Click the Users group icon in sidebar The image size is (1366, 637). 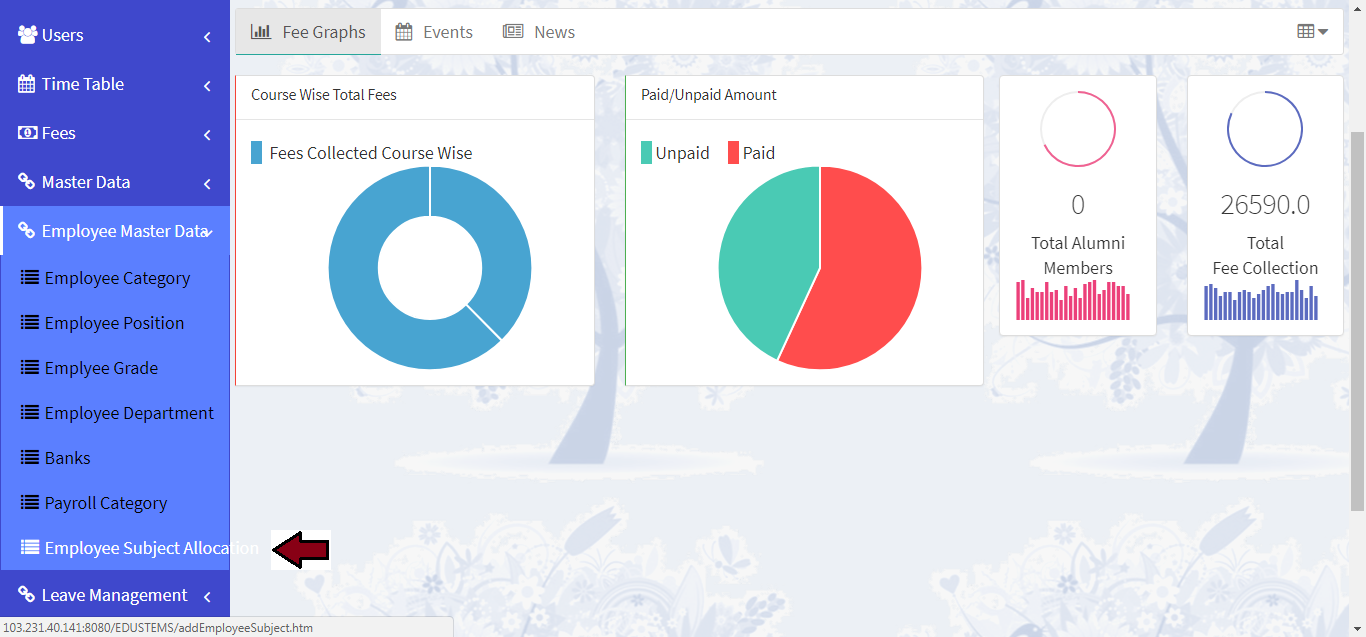click(x=27, y=35)
